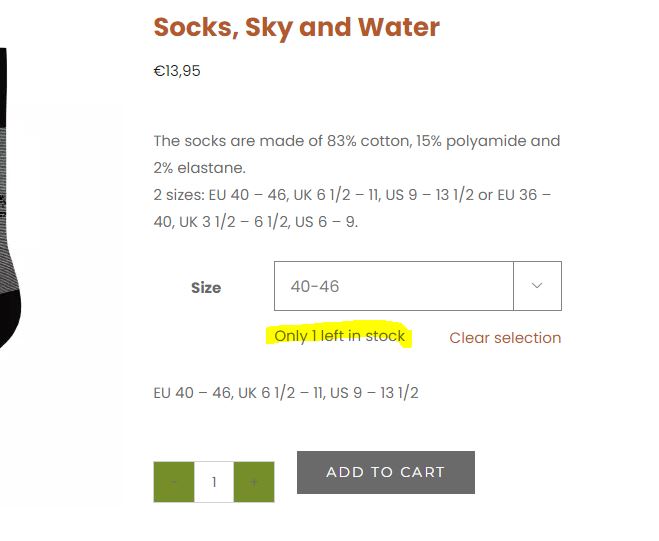Viewport: 659px width, 541px height.
Task: Click the €13,95 price
Action: (177, 71)
